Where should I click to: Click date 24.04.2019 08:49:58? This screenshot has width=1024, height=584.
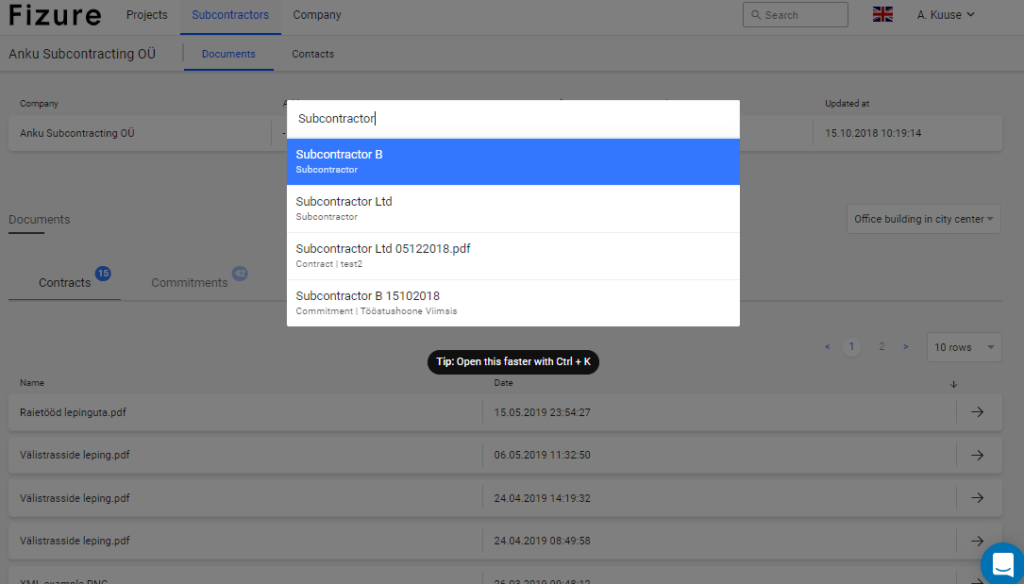coord(542,541)
